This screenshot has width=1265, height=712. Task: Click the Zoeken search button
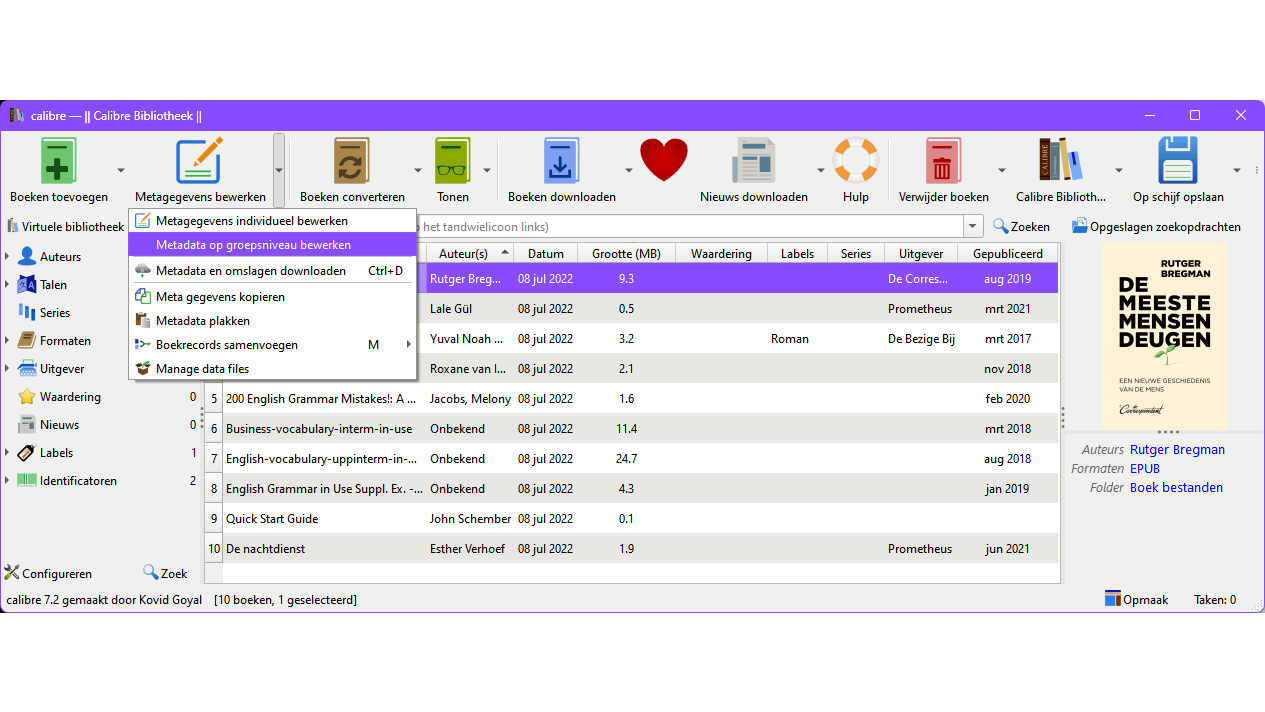point(1021,227)
